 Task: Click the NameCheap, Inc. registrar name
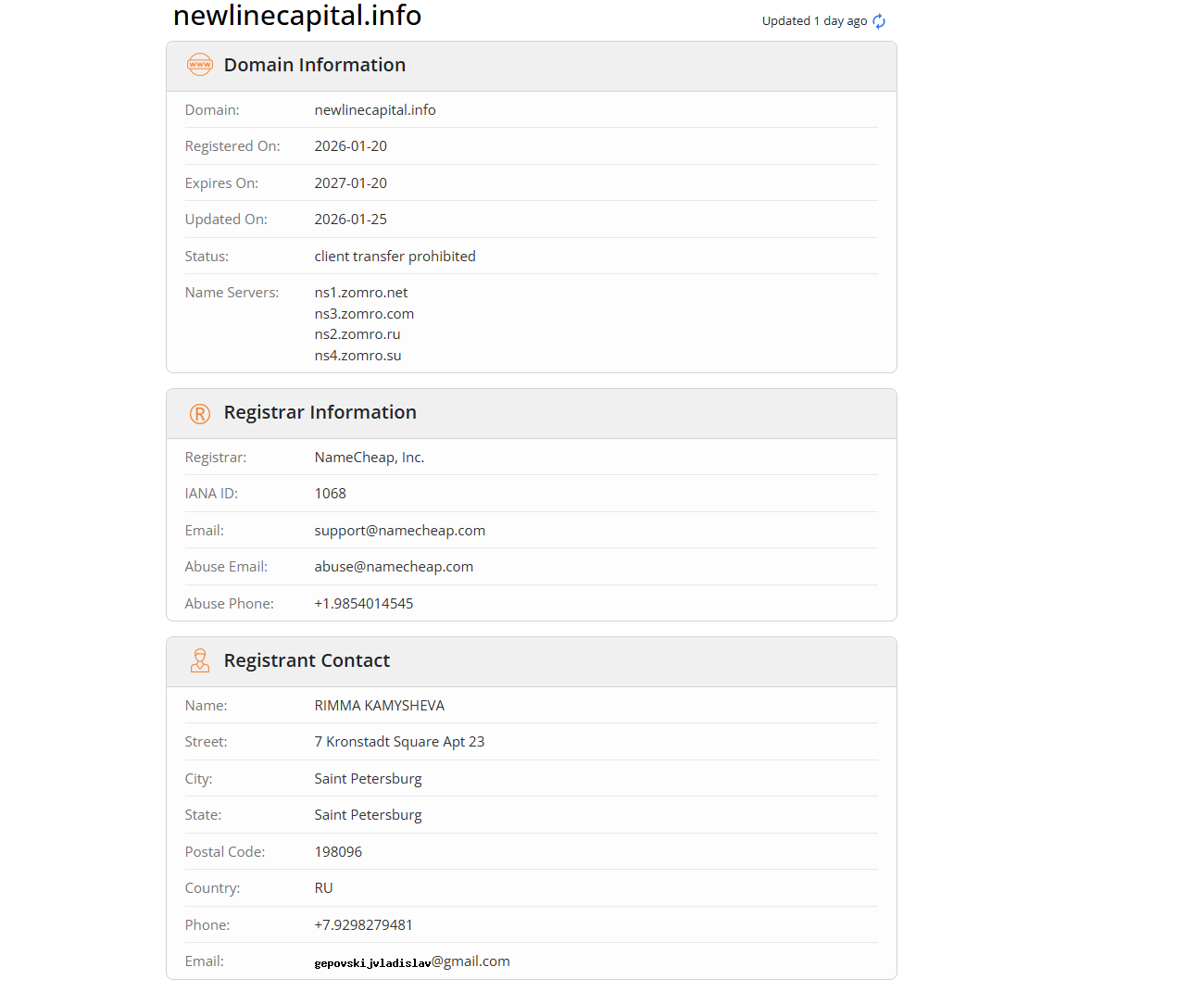[x=370, y=458]
